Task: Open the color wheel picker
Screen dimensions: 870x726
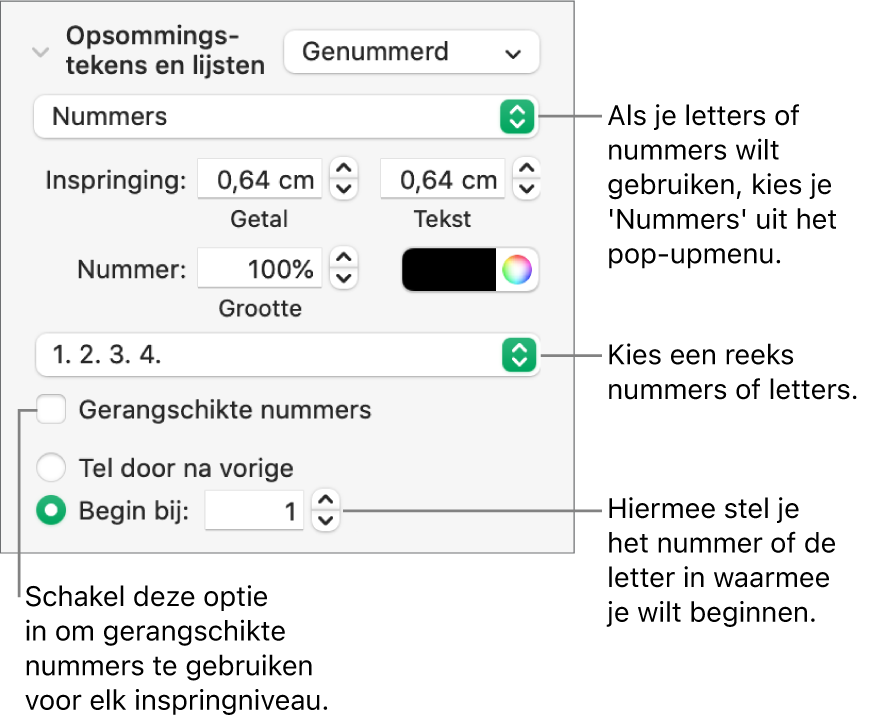Action: tap(517, 269)
